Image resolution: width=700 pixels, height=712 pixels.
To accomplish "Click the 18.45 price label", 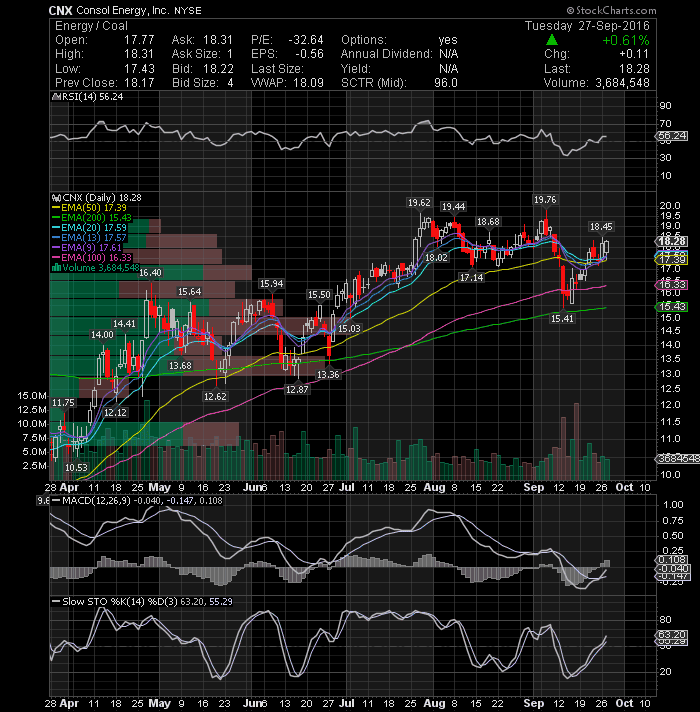I will click(601, 227).
